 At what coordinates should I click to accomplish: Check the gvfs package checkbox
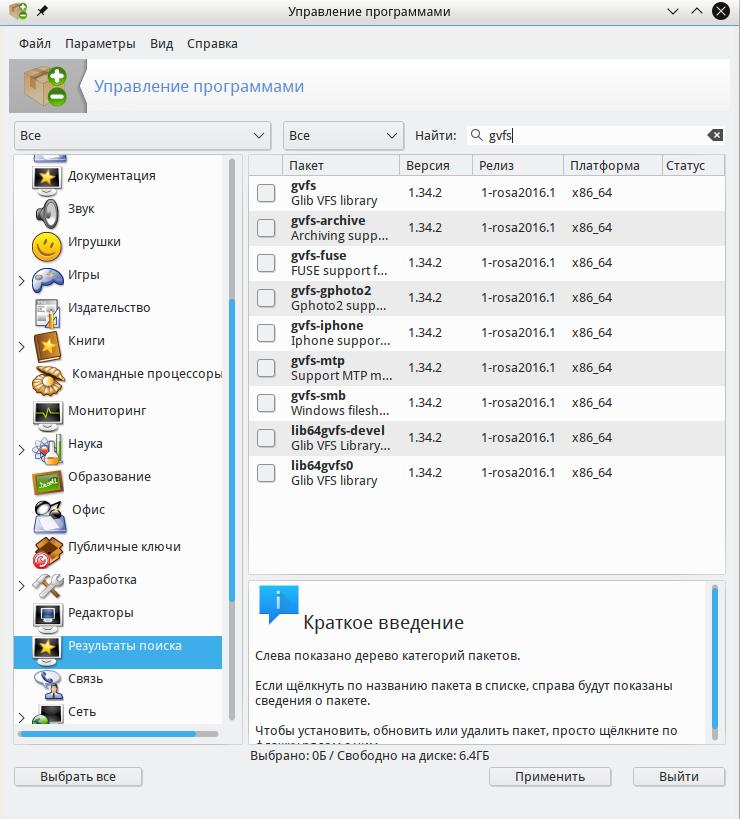[x=266, y=193]
